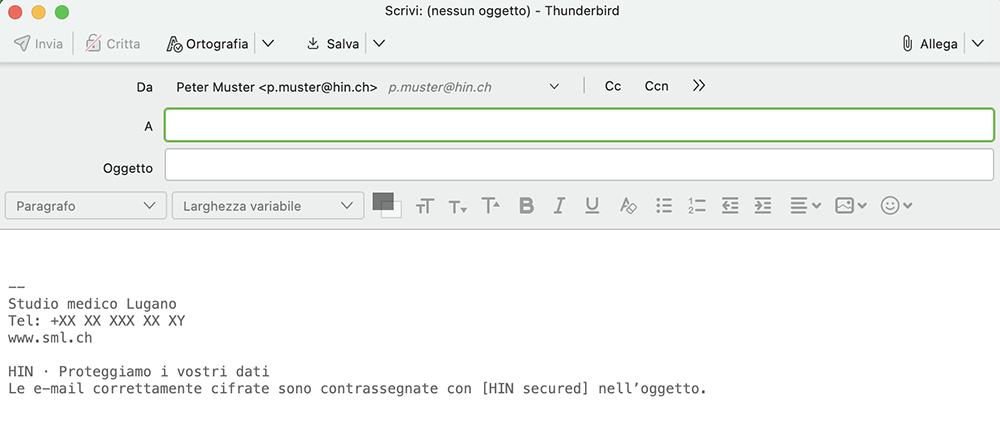
Task: Toggle italic text formatting
Action: coord(559,205)
